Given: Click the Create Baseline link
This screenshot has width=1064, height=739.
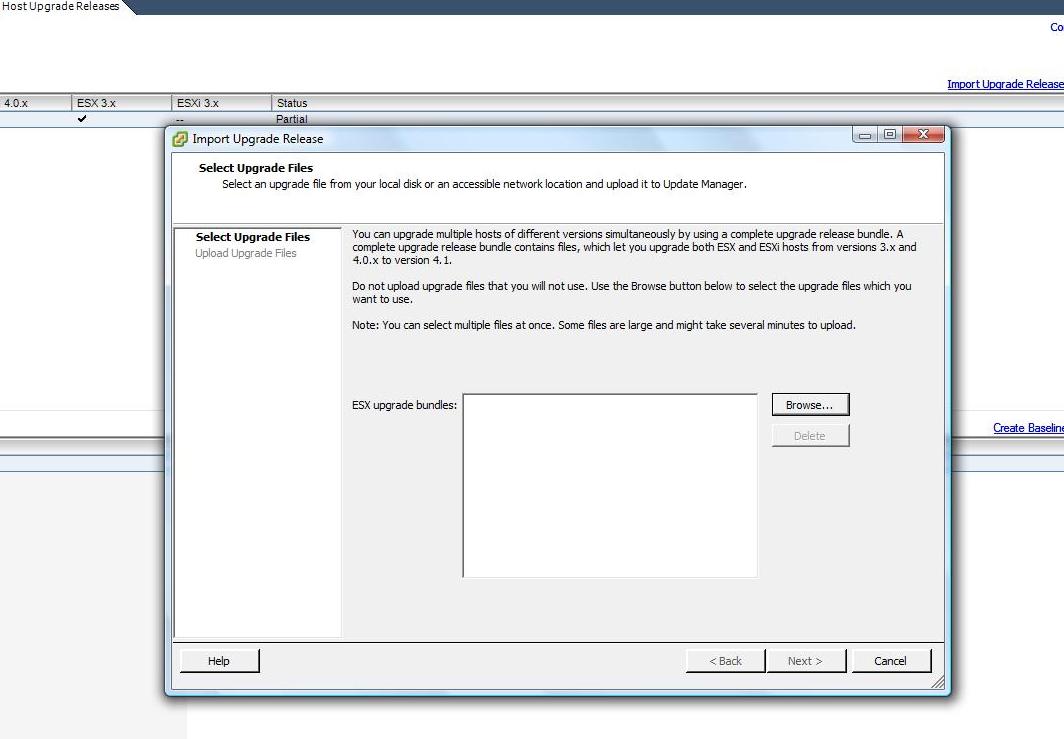Looking at the screenshot, I should tap(1029, 428).
